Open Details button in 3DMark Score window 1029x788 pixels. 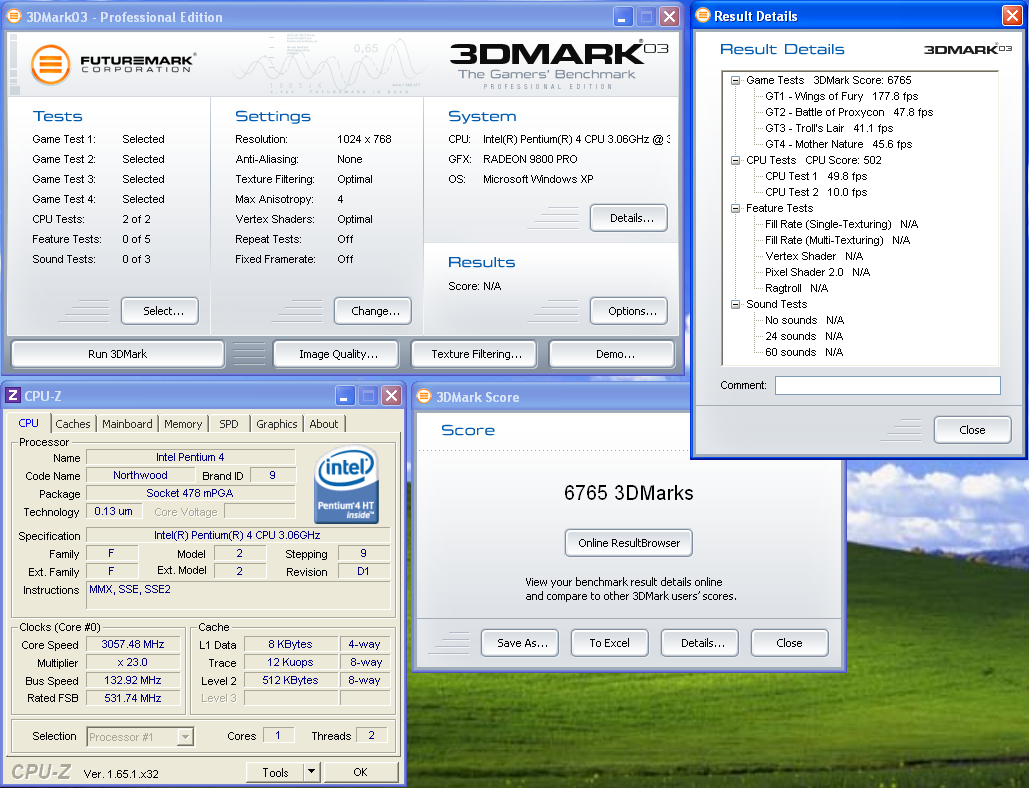pyautogui.click(x=700, y=643)
